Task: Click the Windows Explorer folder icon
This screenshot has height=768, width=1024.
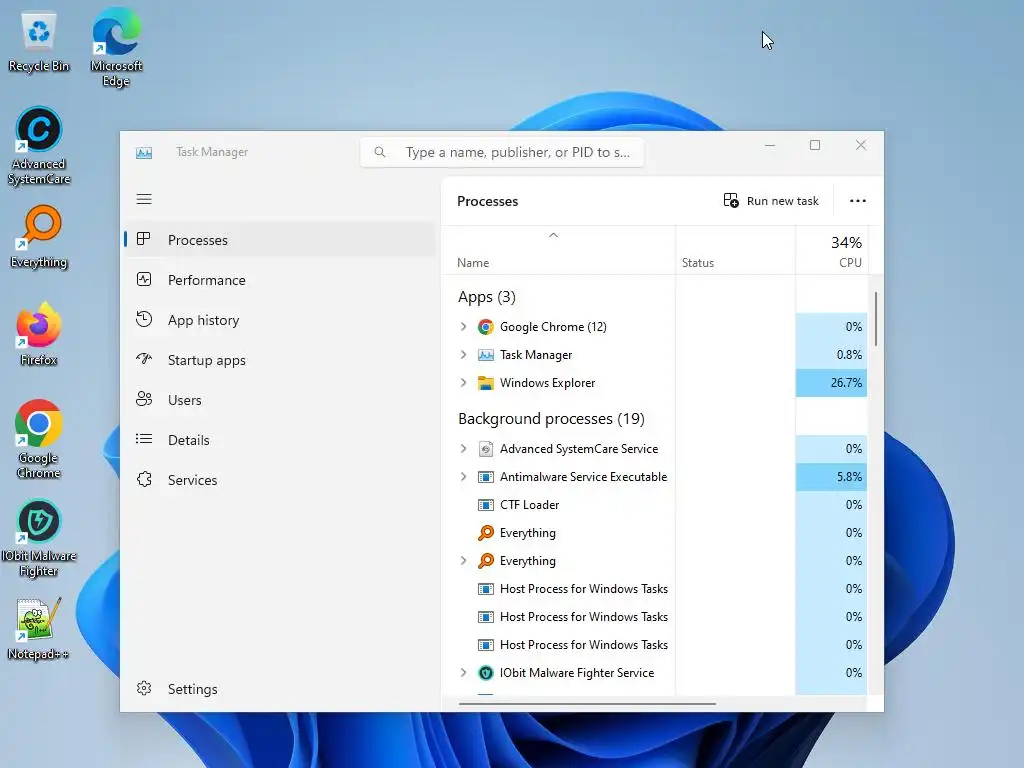Action: (x=485, y=383)
